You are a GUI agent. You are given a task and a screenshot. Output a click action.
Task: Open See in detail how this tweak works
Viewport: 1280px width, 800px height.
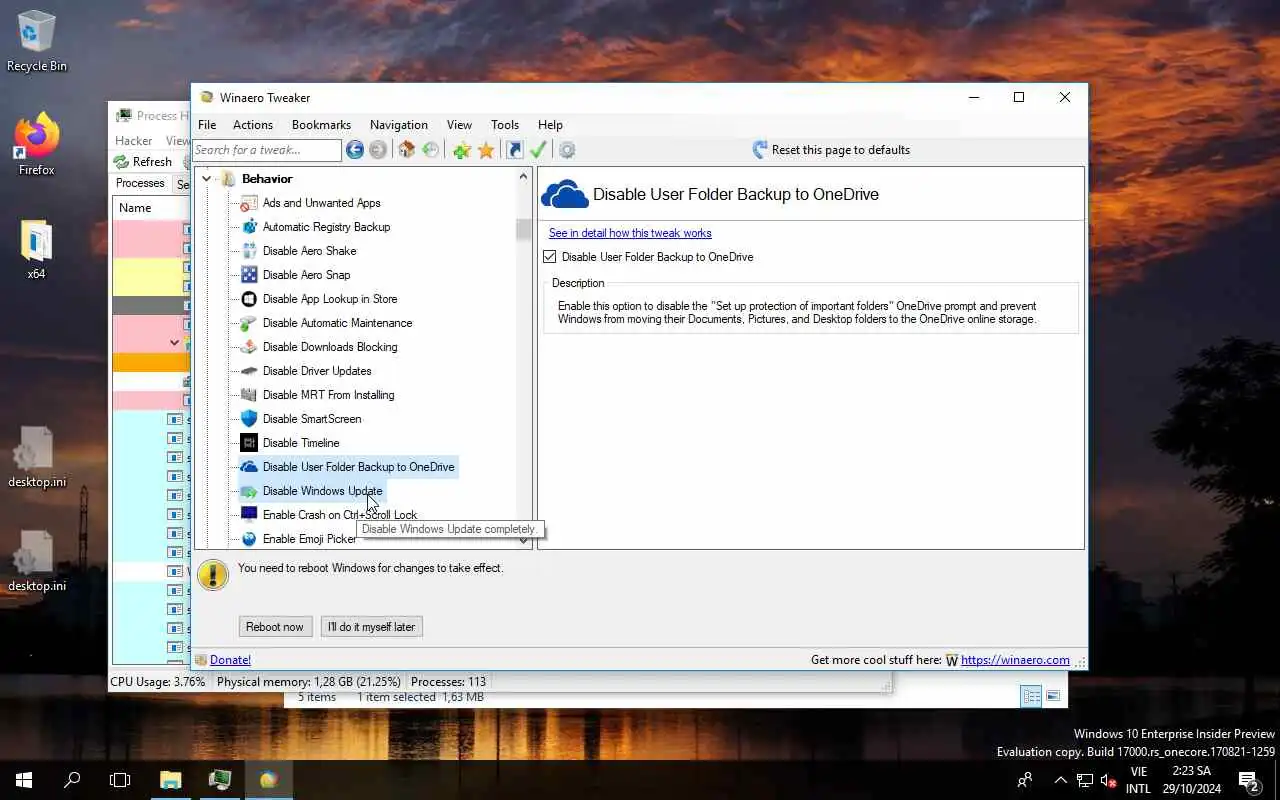click(630, 233)
